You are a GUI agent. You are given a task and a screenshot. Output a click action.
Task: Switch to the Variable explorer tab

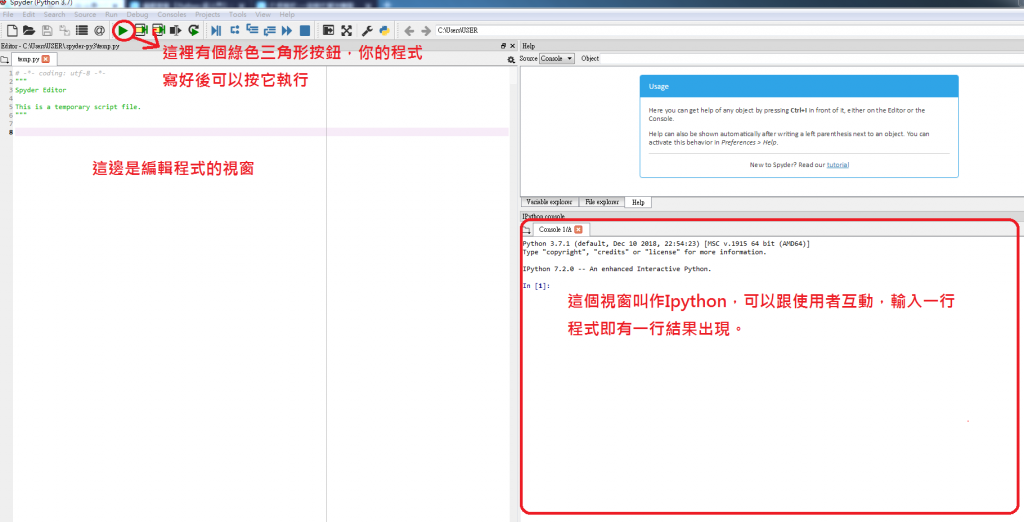click(x=549, y=203)
